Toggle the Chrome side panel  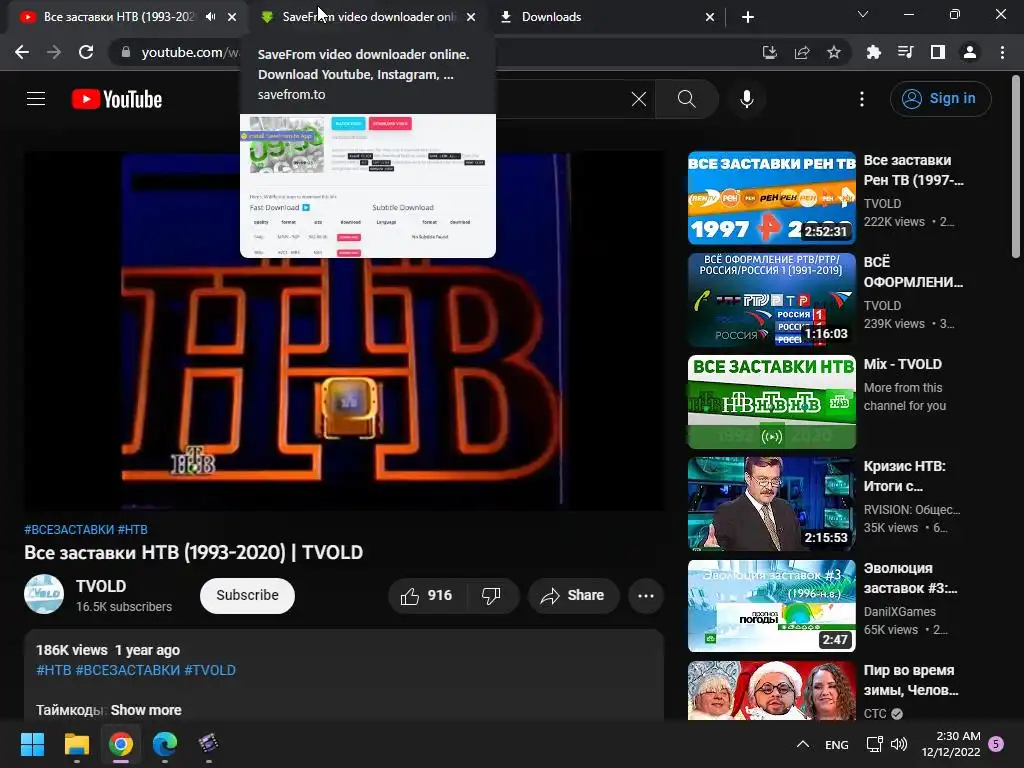937,52
